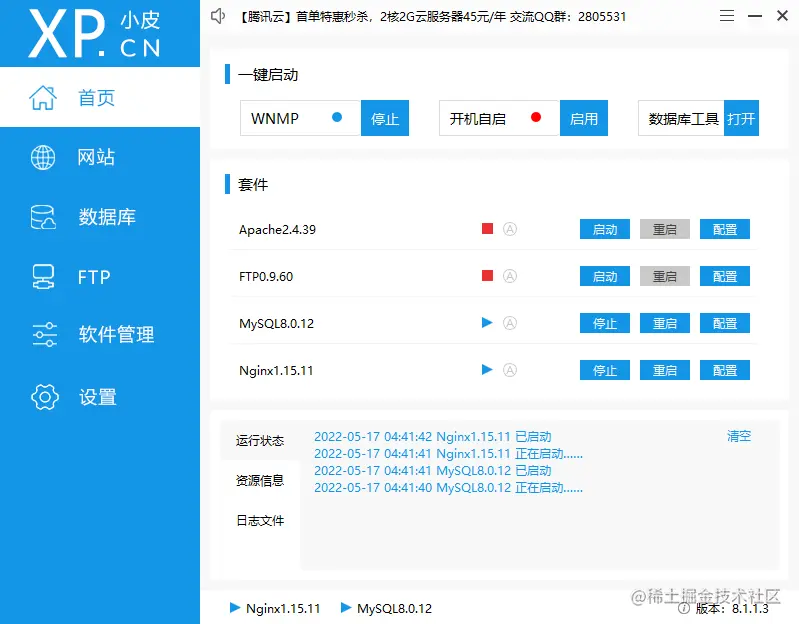This screenshot has height=624, width=799.
Task: Click the database cloud icon in sidebar
Action: click(43, 217)
